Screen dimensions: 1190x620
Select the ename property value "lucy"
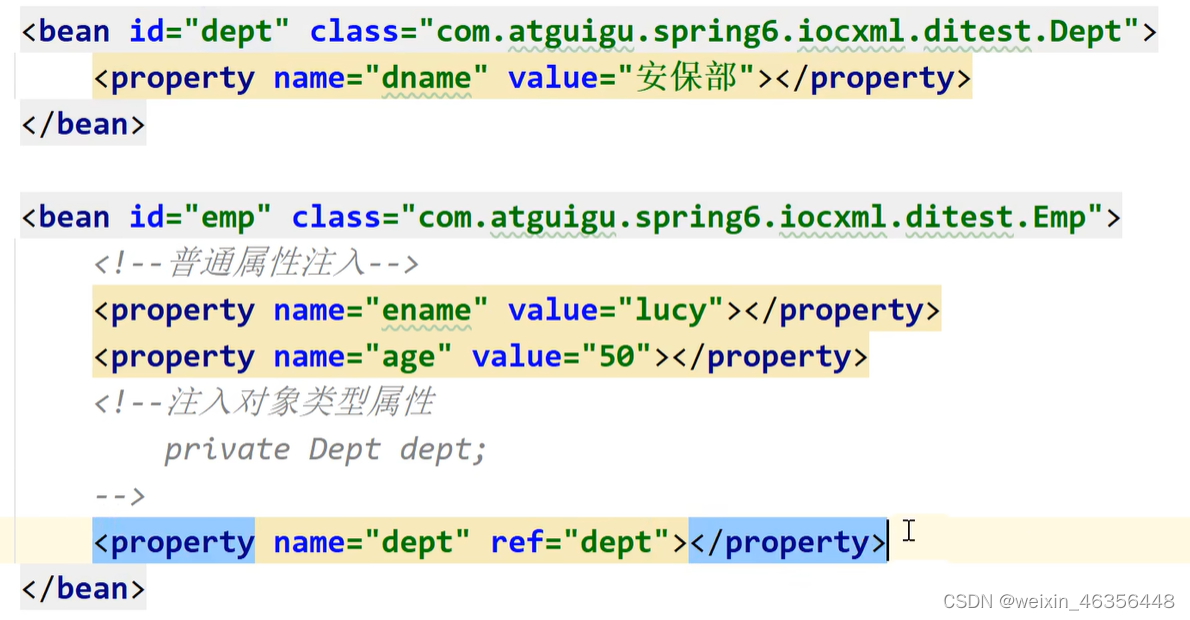click(x=670, y=310)
